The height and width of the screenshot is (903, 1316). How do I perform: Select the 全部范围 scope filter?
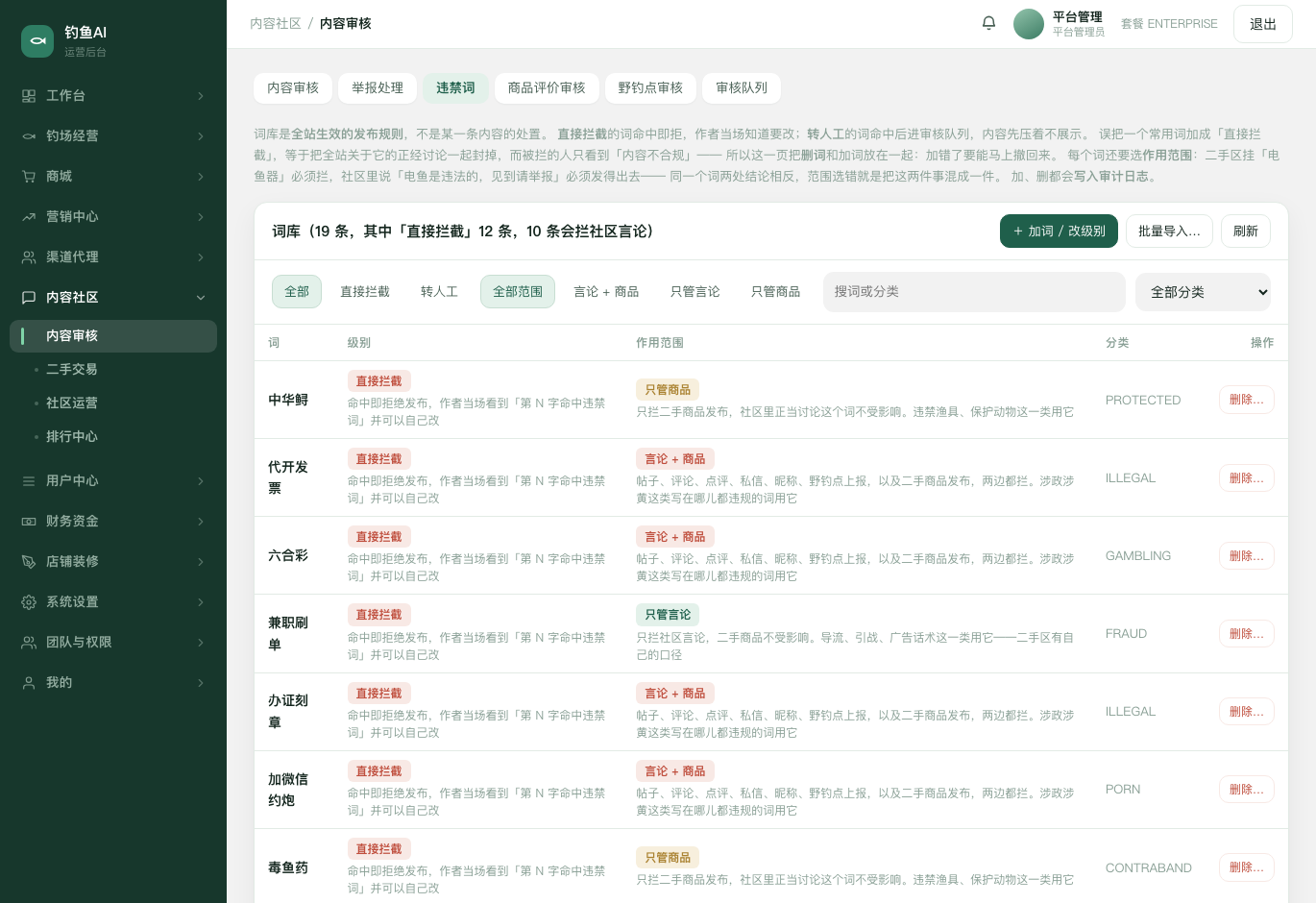518,292
